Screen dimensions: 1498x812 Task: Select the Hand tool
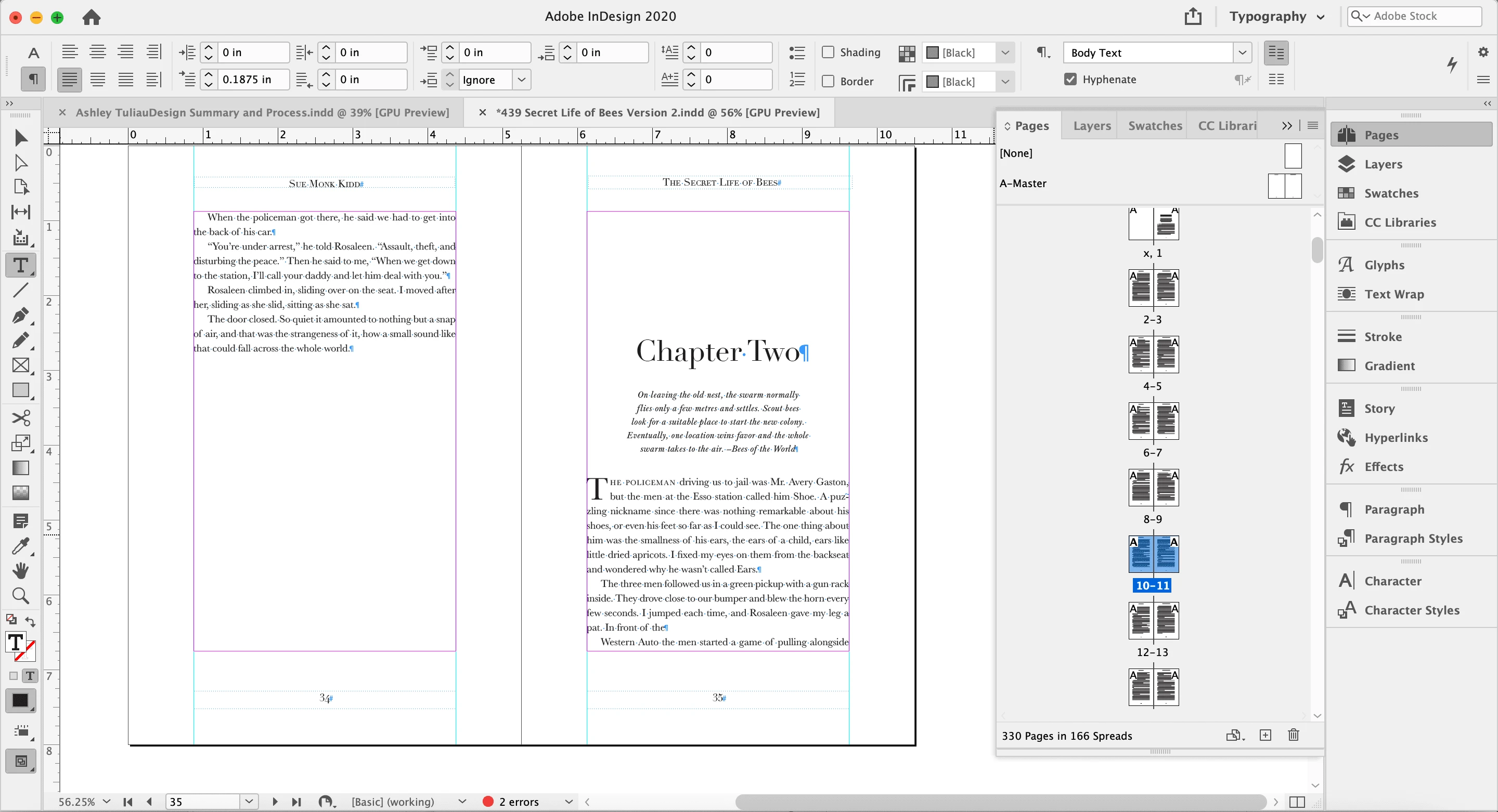click(20, 570)
